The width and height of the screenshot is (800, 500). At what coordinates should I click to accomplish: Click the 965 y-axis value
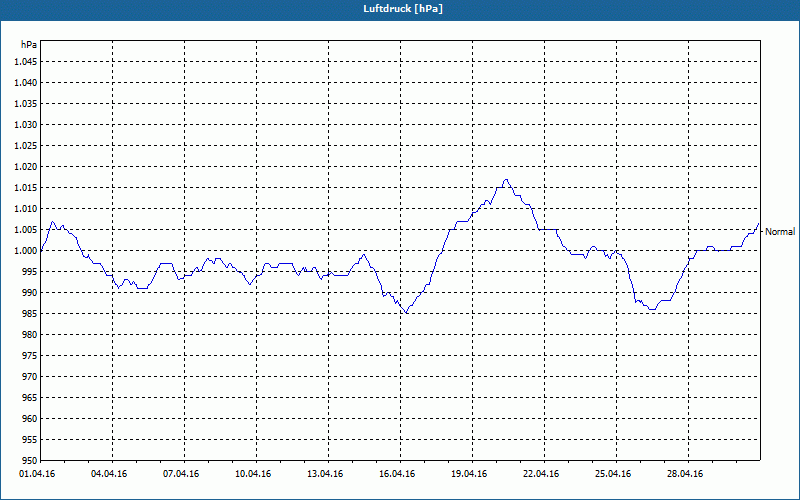pyautogui.click(x=30, y=397)
